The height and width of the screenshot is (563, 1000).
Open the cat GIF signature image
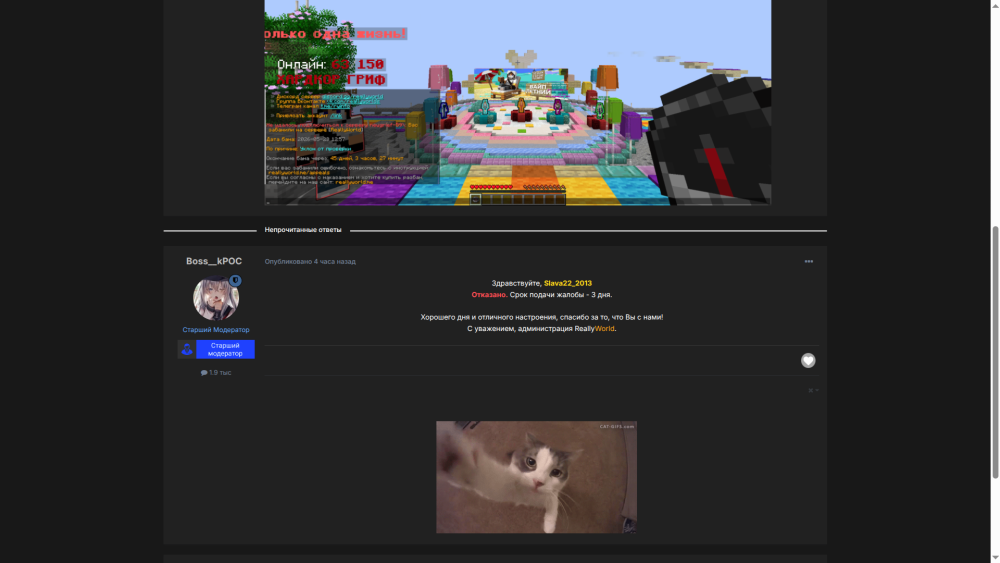click(x=536, y=477)
